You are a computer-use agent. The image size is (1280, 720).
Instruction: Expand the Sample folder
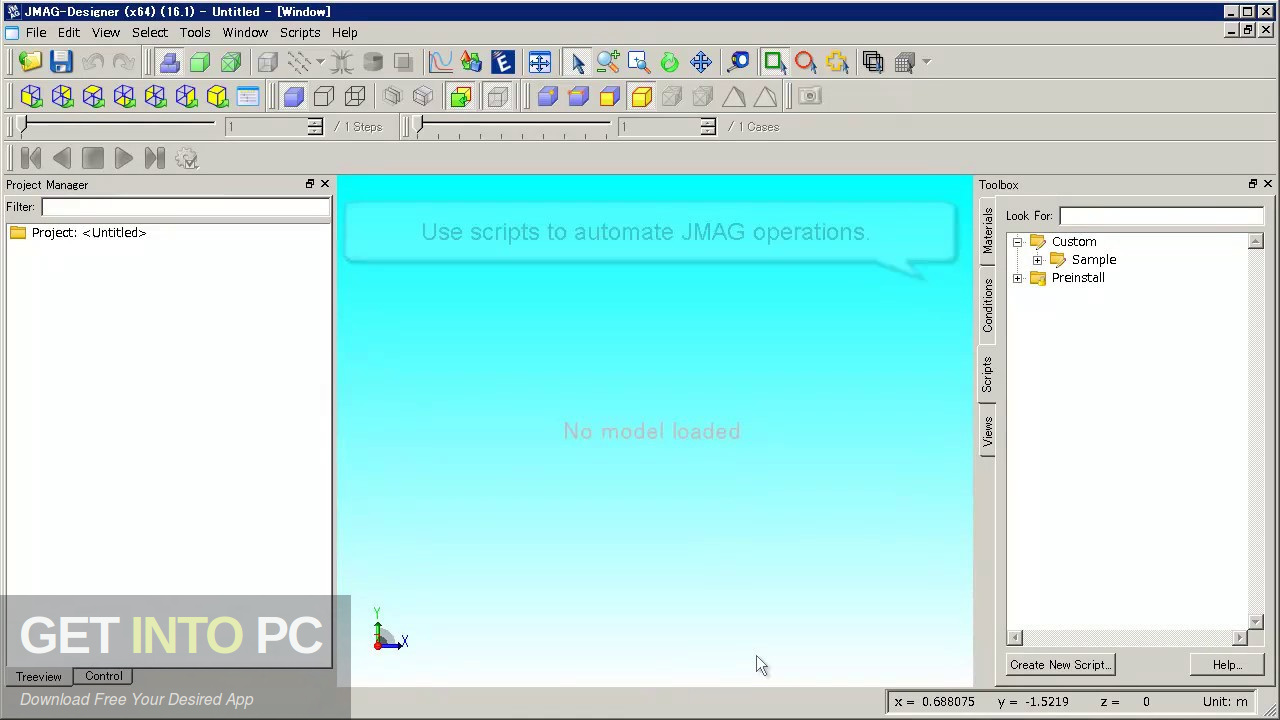[x=1038, y=260]
